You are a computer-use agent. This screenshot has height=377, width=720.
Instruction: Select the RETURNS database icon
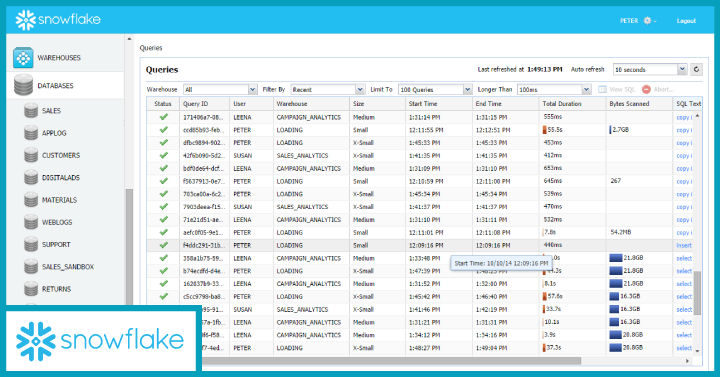click(31, 289)
